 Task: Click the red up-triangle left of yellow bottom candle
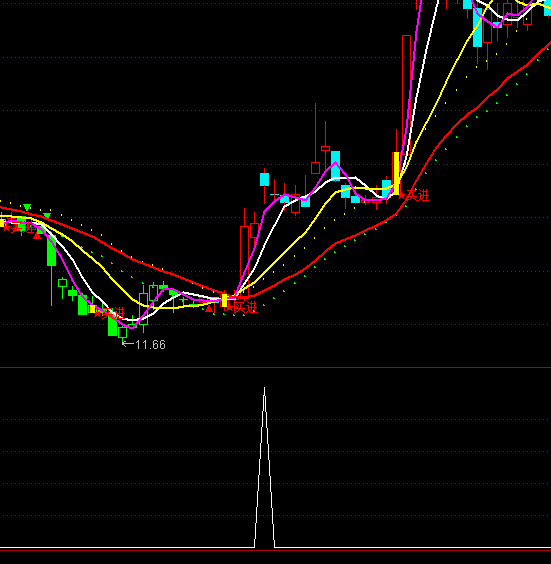[x=209, y=308]
